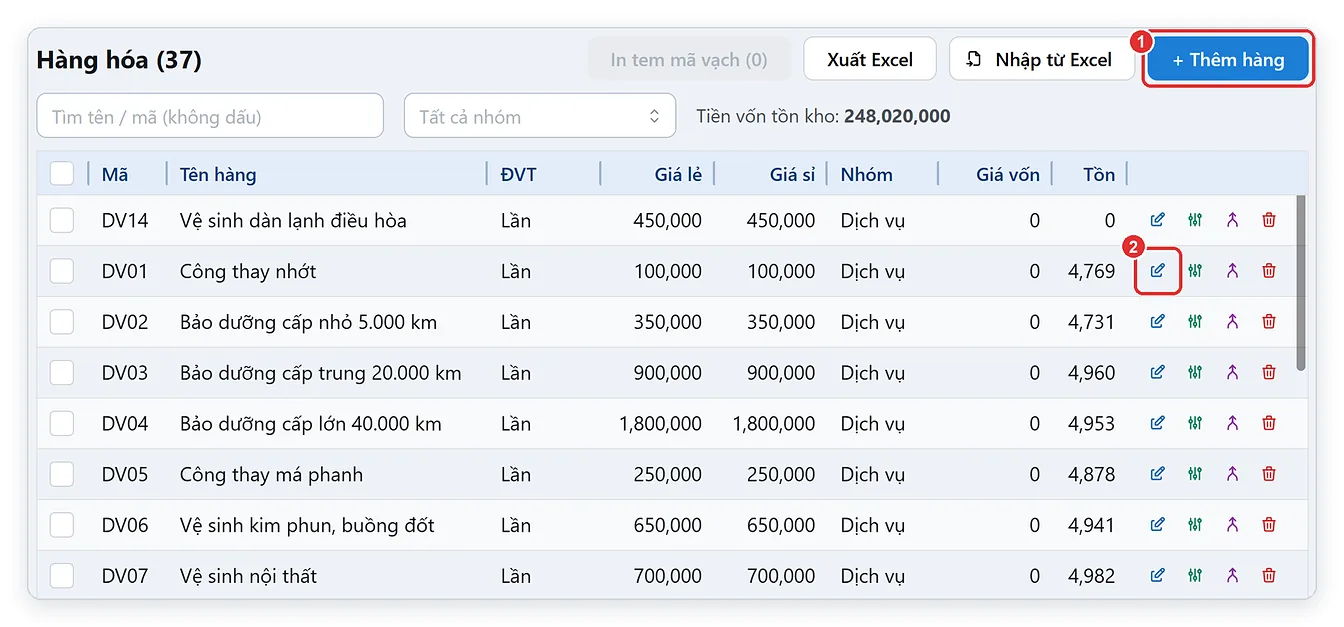This screenshot has width=1344, height=627.
Task: Tick the checkbox for DV04
Action: [62, 423]
